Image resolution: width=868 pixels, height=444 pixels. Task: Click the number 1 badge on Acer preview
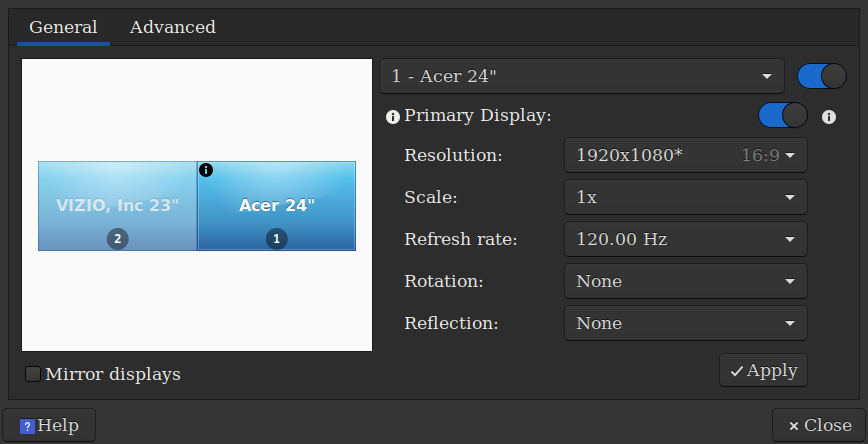(x=277, y=239)
